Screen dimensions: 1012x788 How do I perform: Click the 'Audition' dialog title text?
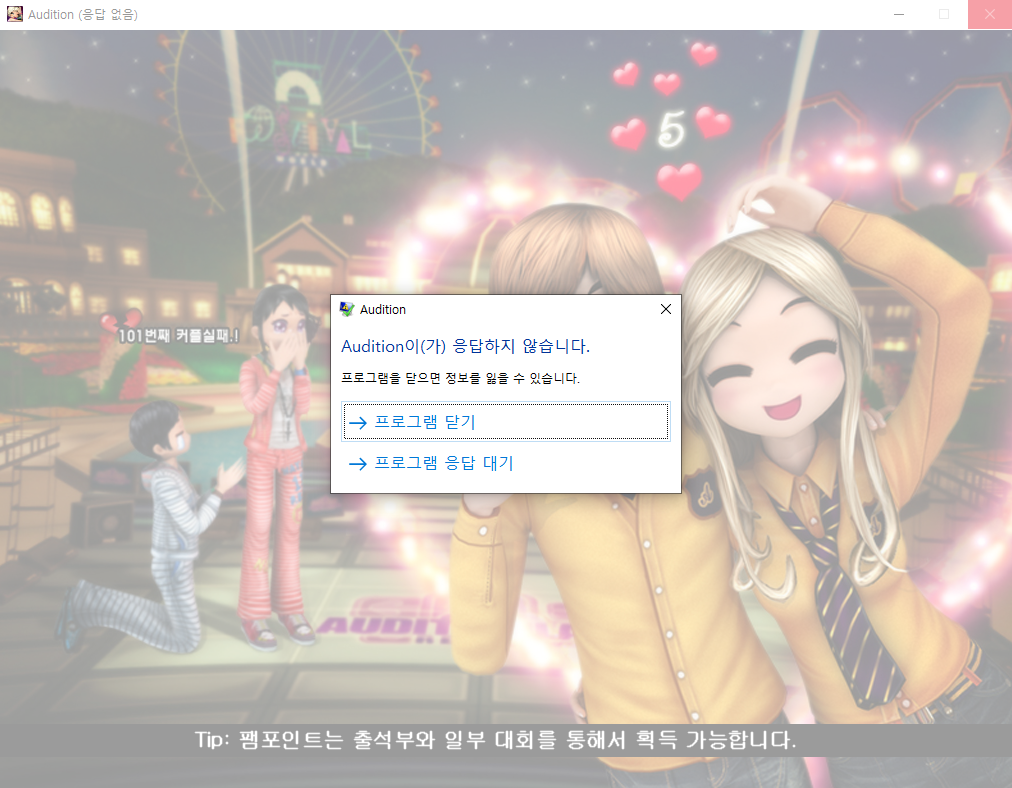pyautogui.click(x=383, y=310)
